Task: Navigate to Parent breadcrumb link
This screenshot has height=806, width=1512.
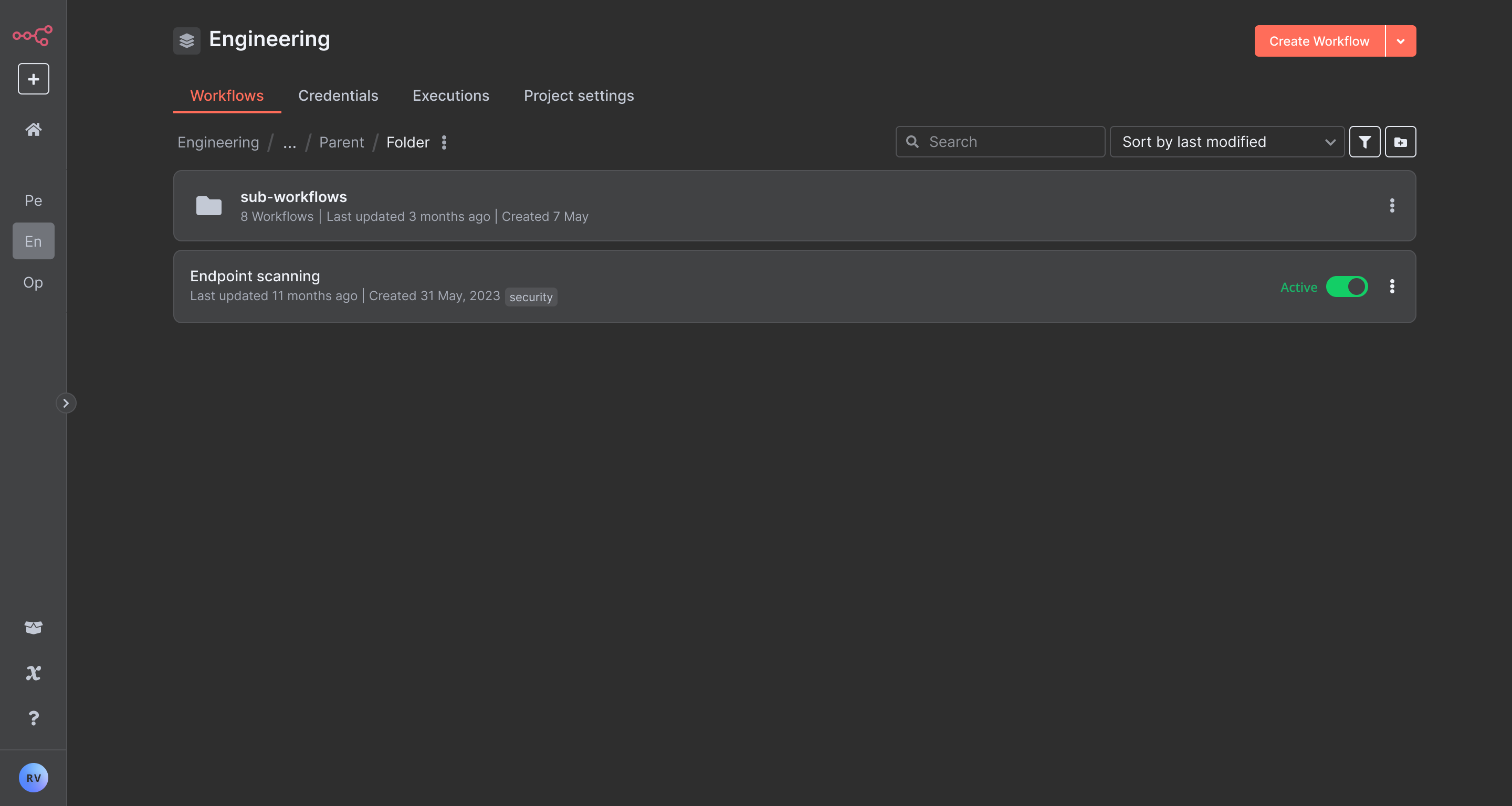Action: 341,143
